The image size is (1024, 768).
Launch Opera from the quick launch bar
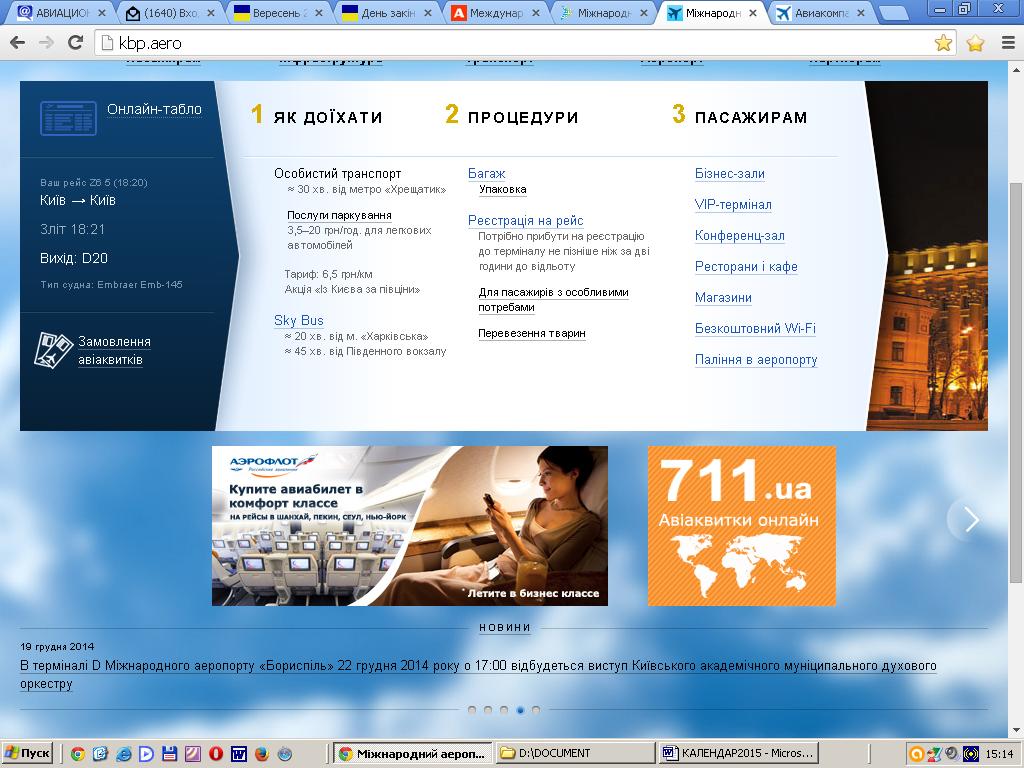point(215,753)
